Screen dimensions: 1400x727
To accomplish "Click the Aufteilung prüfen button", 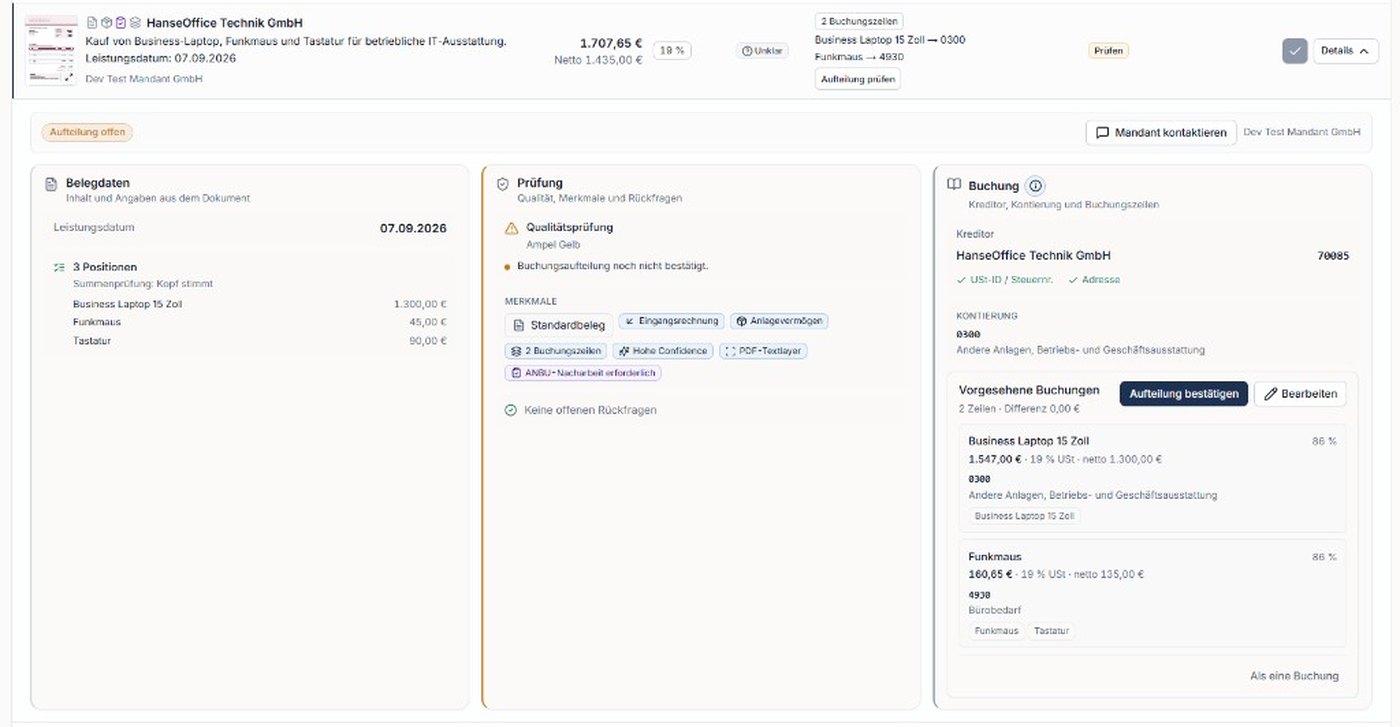I will coord(858,79).
